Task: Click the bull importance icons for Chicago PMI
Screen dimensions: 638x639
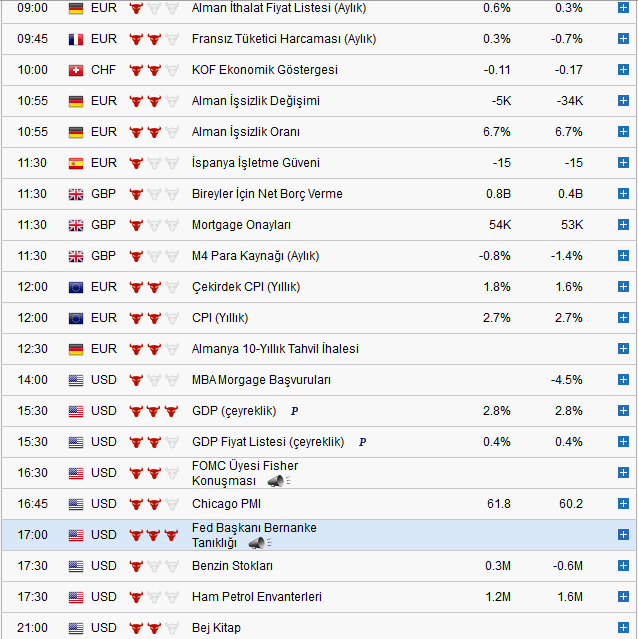Action: (x=154, y=504)
